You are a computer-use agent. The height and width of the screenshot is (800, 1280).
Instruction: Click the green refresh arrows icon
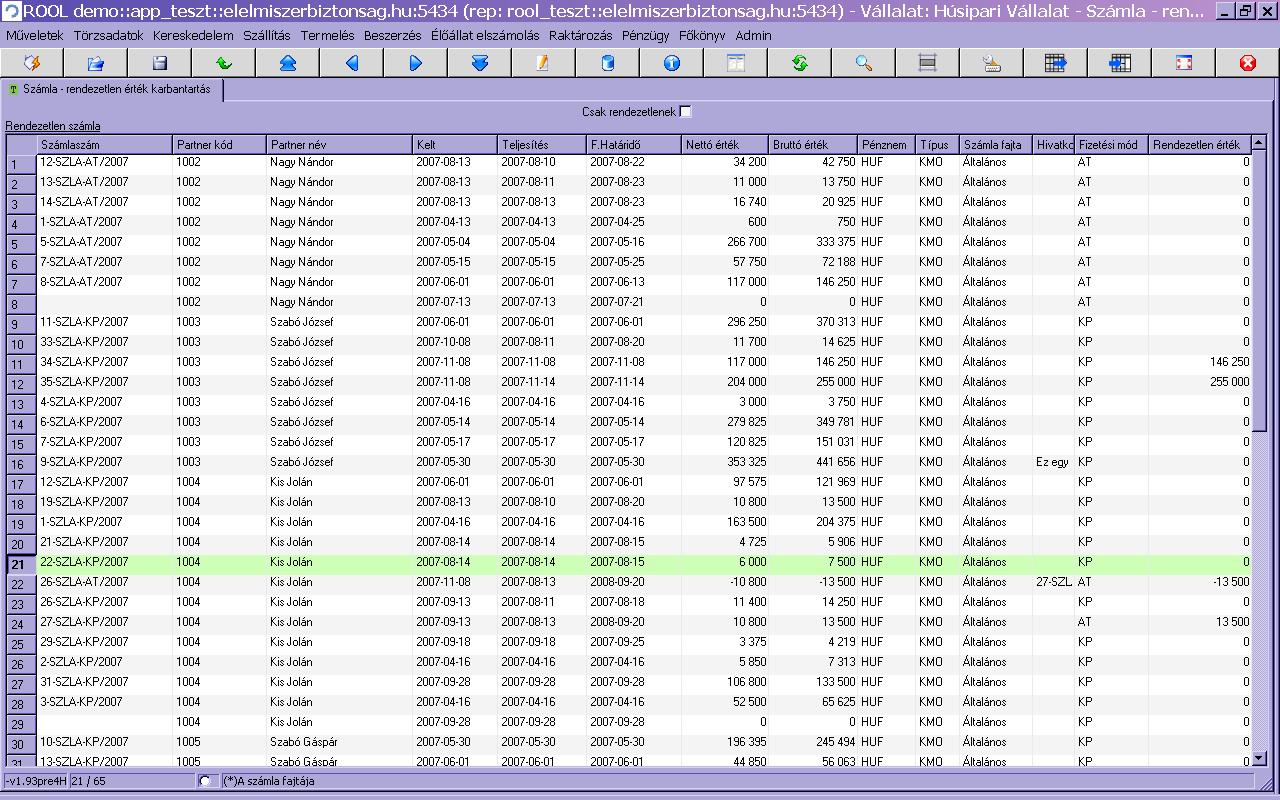point(799,63)
